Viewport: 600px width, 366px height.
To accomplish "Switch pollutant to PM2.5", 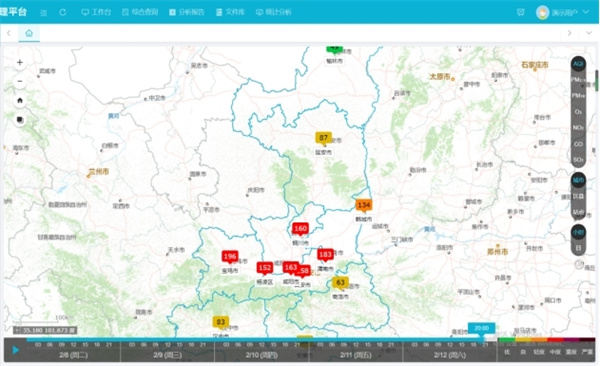I will [578, 80].
